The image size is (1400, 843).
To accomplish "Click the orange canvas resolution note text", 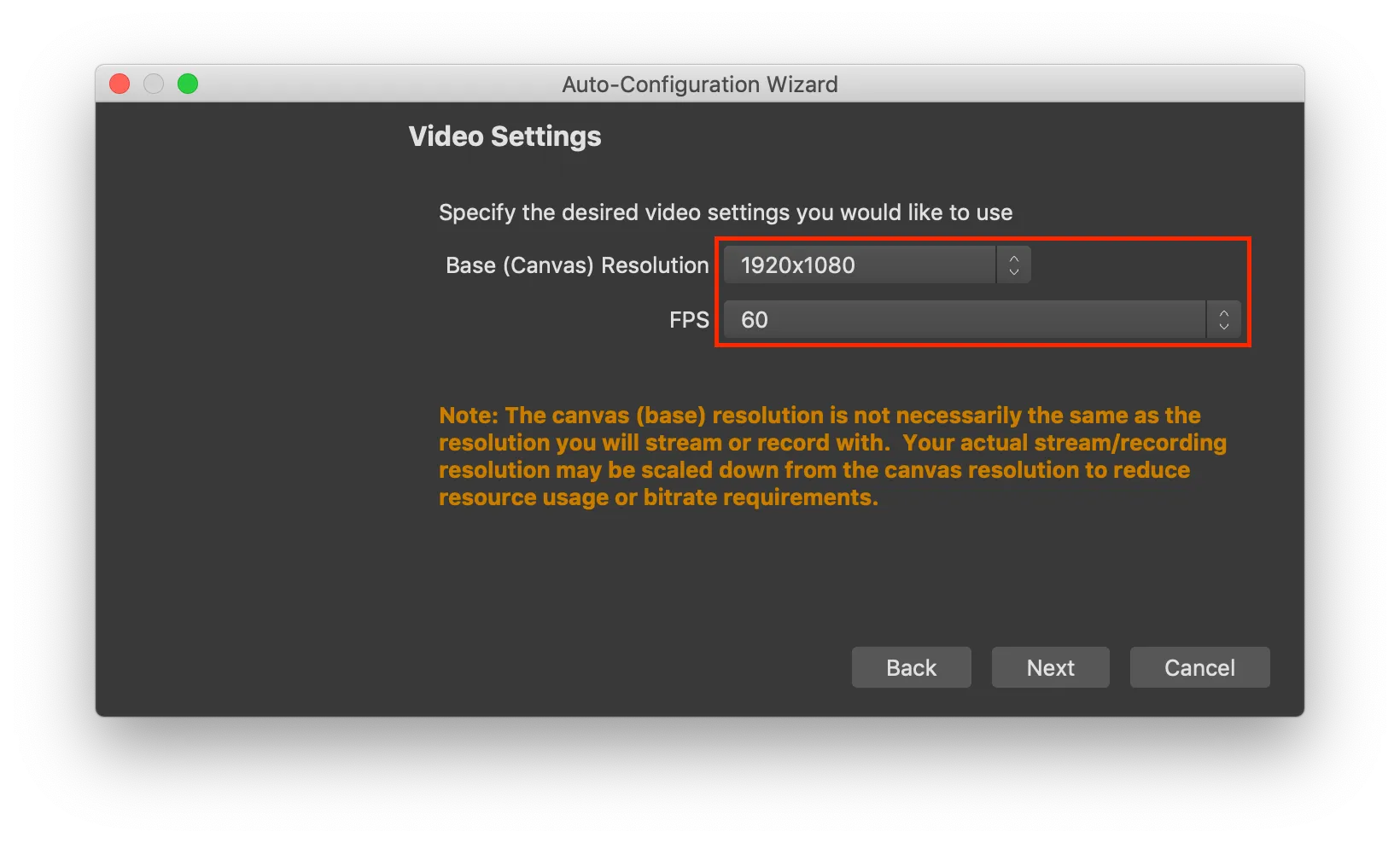I will 832,456.
